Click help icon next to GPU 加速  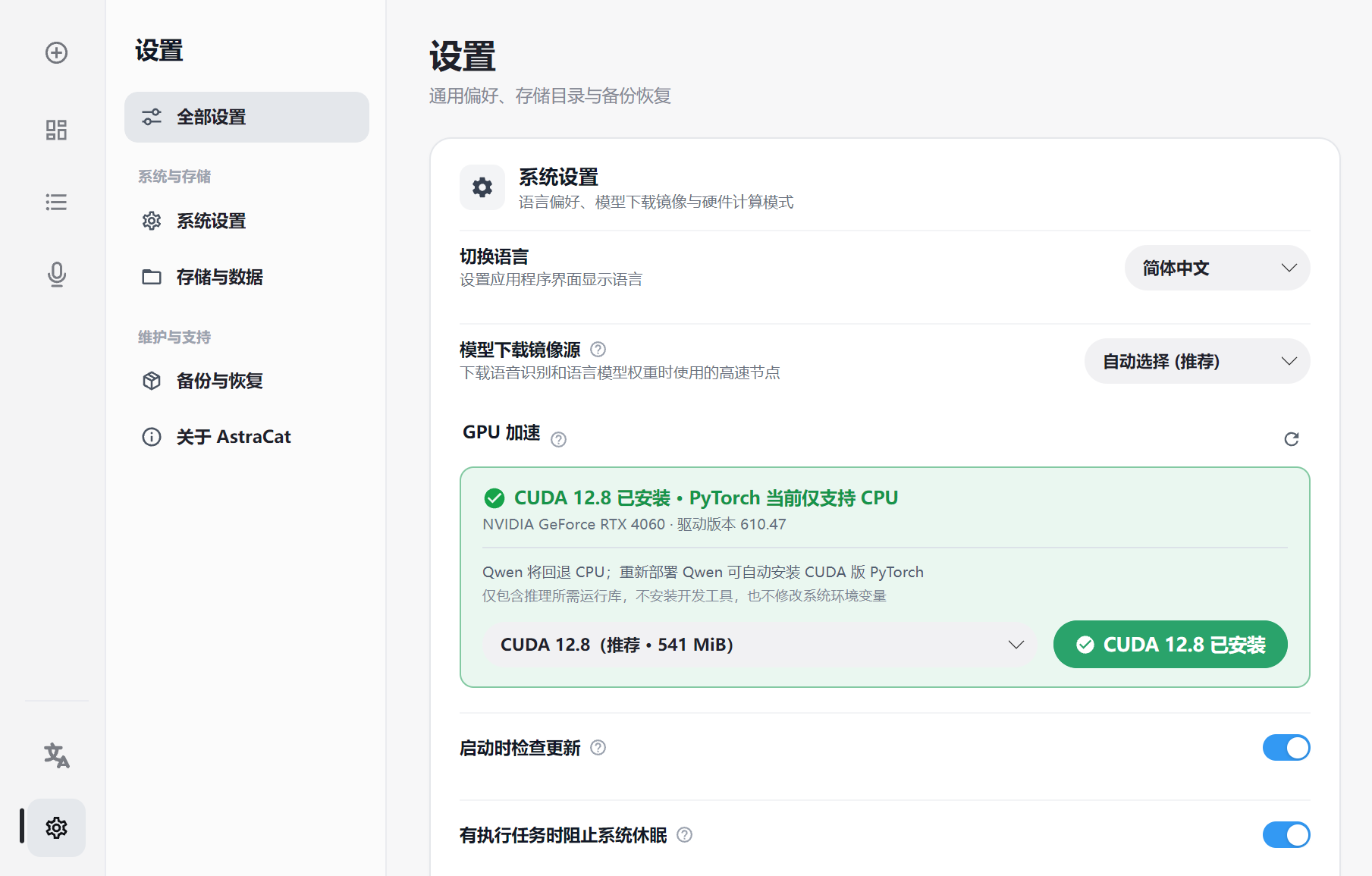click(x=558, y=439)
